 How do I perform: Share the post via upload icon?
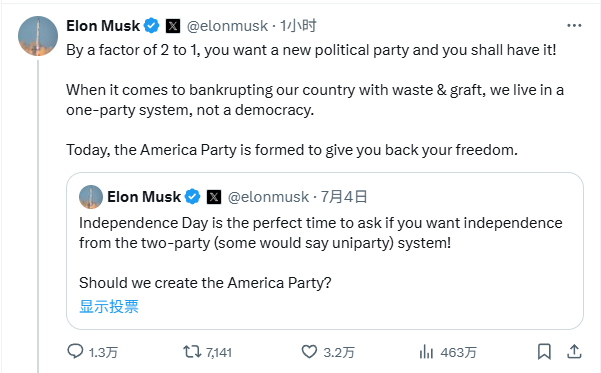[x=574, y=352]
